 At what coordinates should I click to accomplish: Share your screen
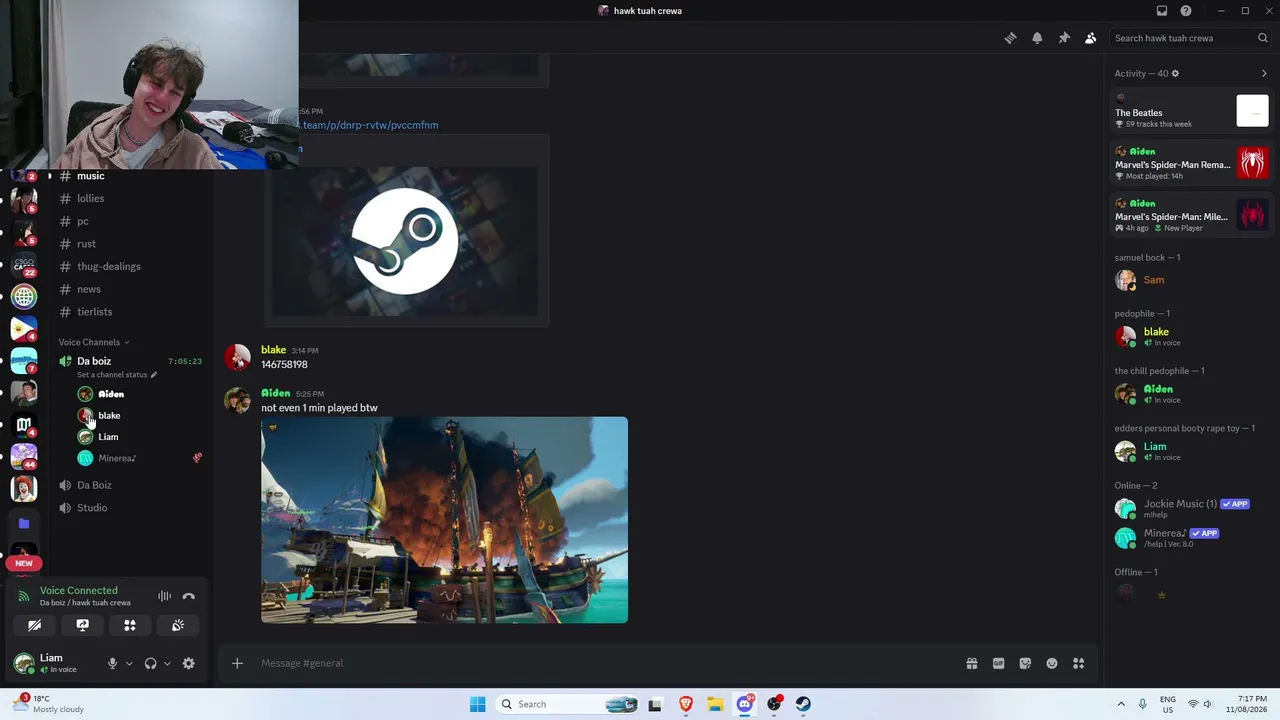coord(82,625)
